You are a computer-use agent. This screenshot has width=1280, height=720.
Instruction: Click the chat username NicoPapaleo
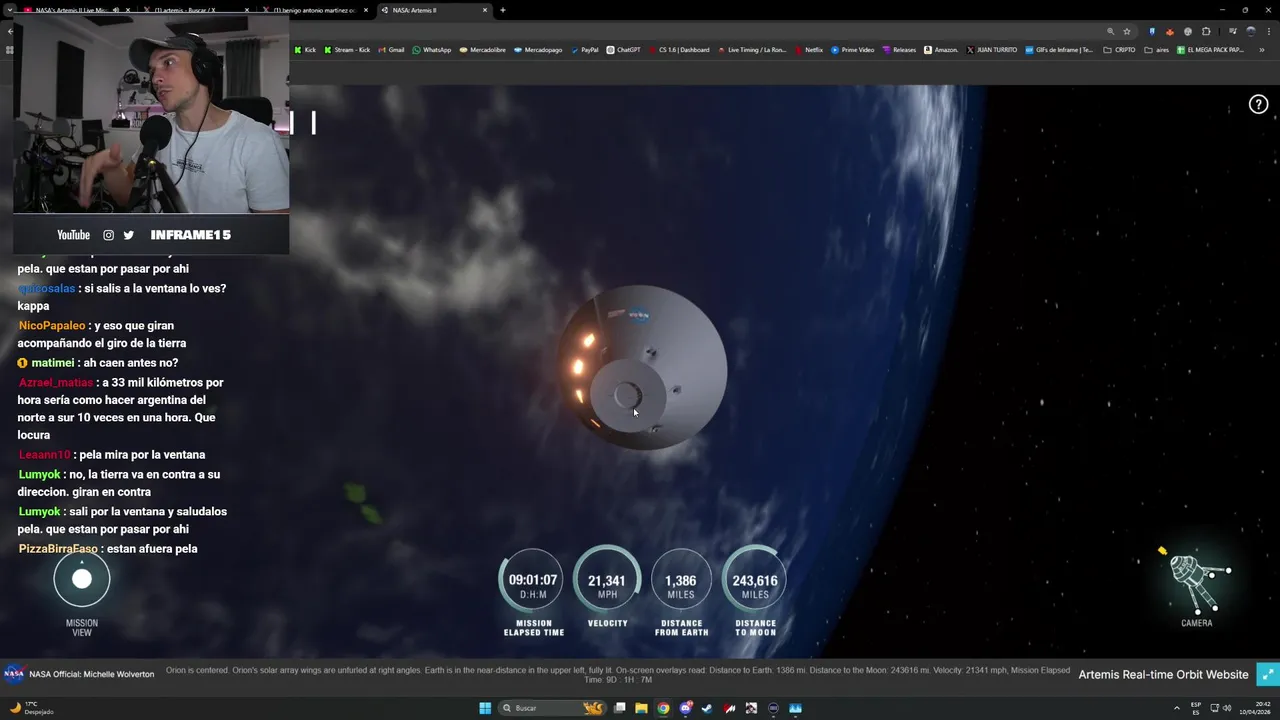pos(52,326)
